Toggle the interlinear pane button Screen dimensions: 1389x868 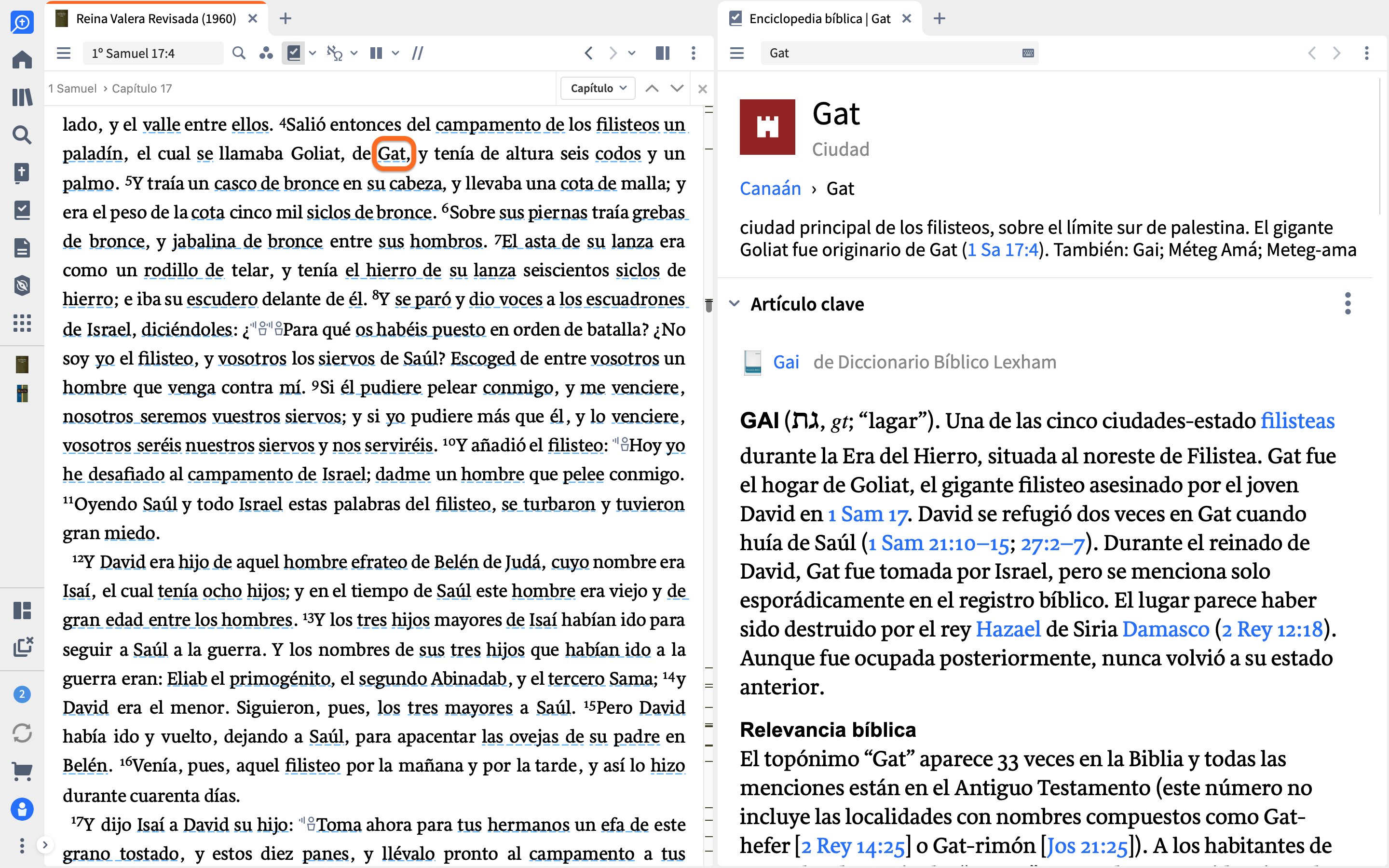tap(335, 54)
